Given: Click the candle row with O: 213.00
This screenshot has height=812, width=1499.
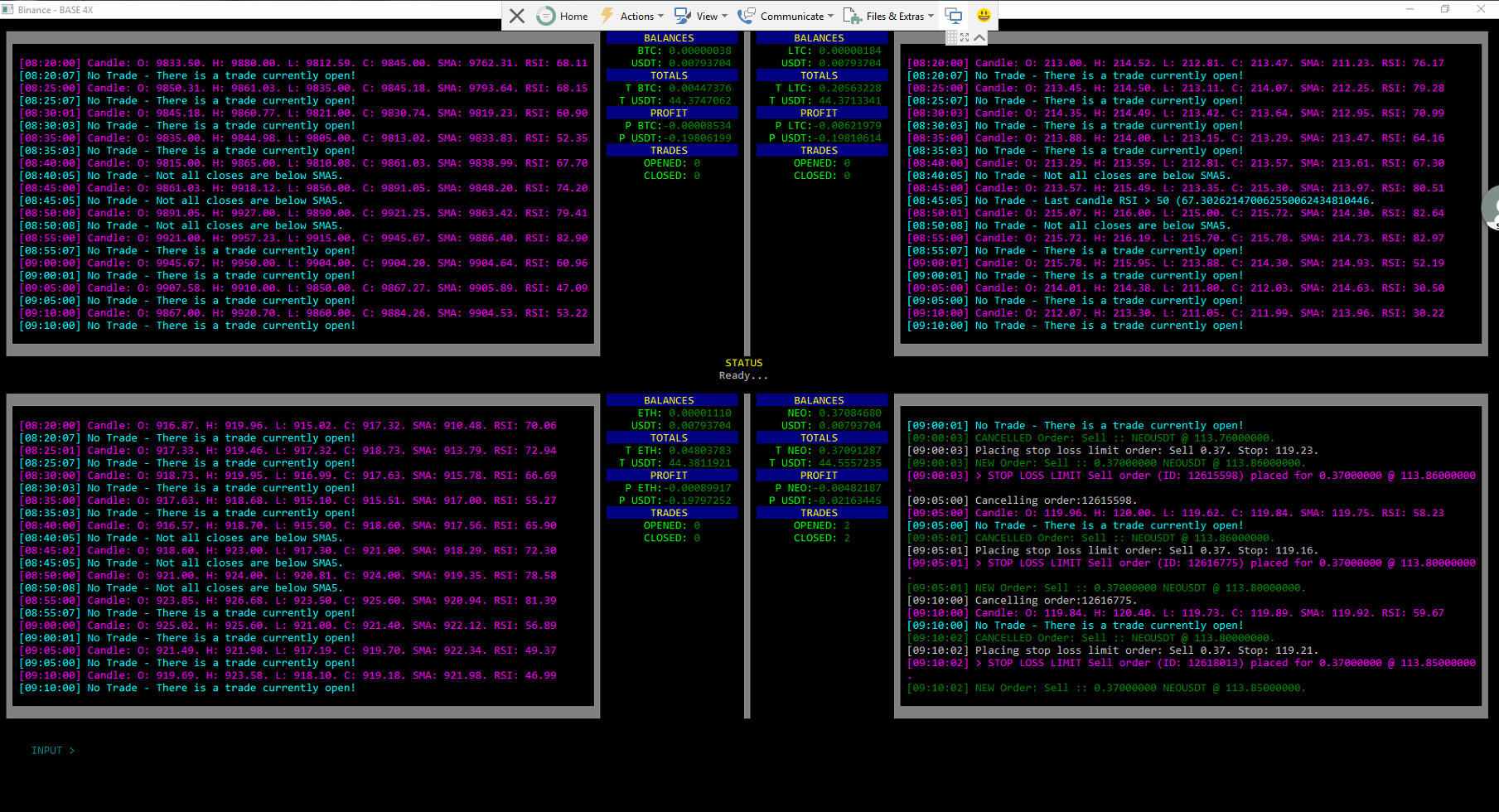Looking at the screenshot, I should click(1176, 63).
